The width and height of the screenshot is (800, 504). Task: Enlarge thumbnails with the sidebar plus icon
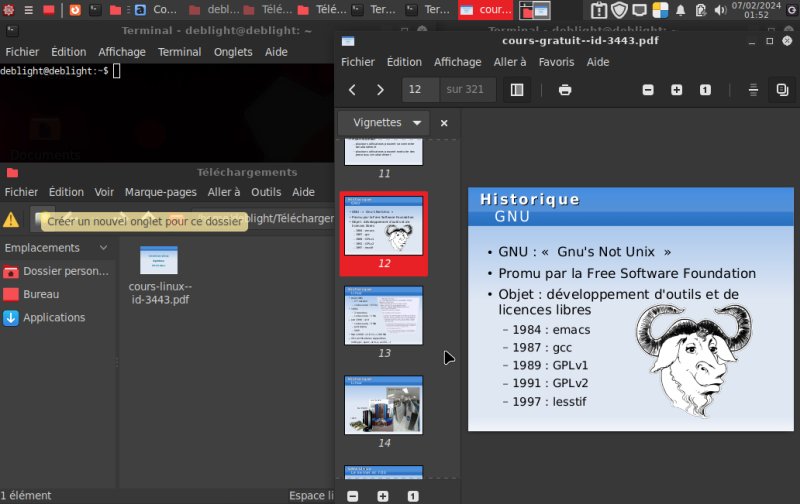pyautogui.click(x=383, y=496)
